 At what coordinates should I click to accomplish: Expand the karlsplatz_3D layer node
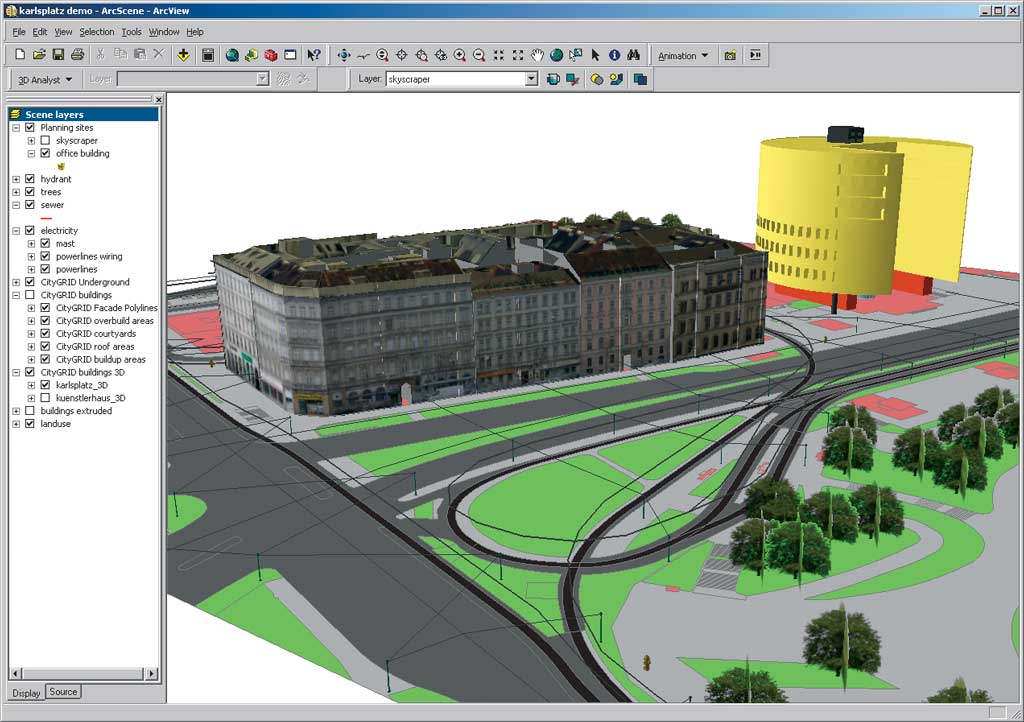[x=31, y=385]
